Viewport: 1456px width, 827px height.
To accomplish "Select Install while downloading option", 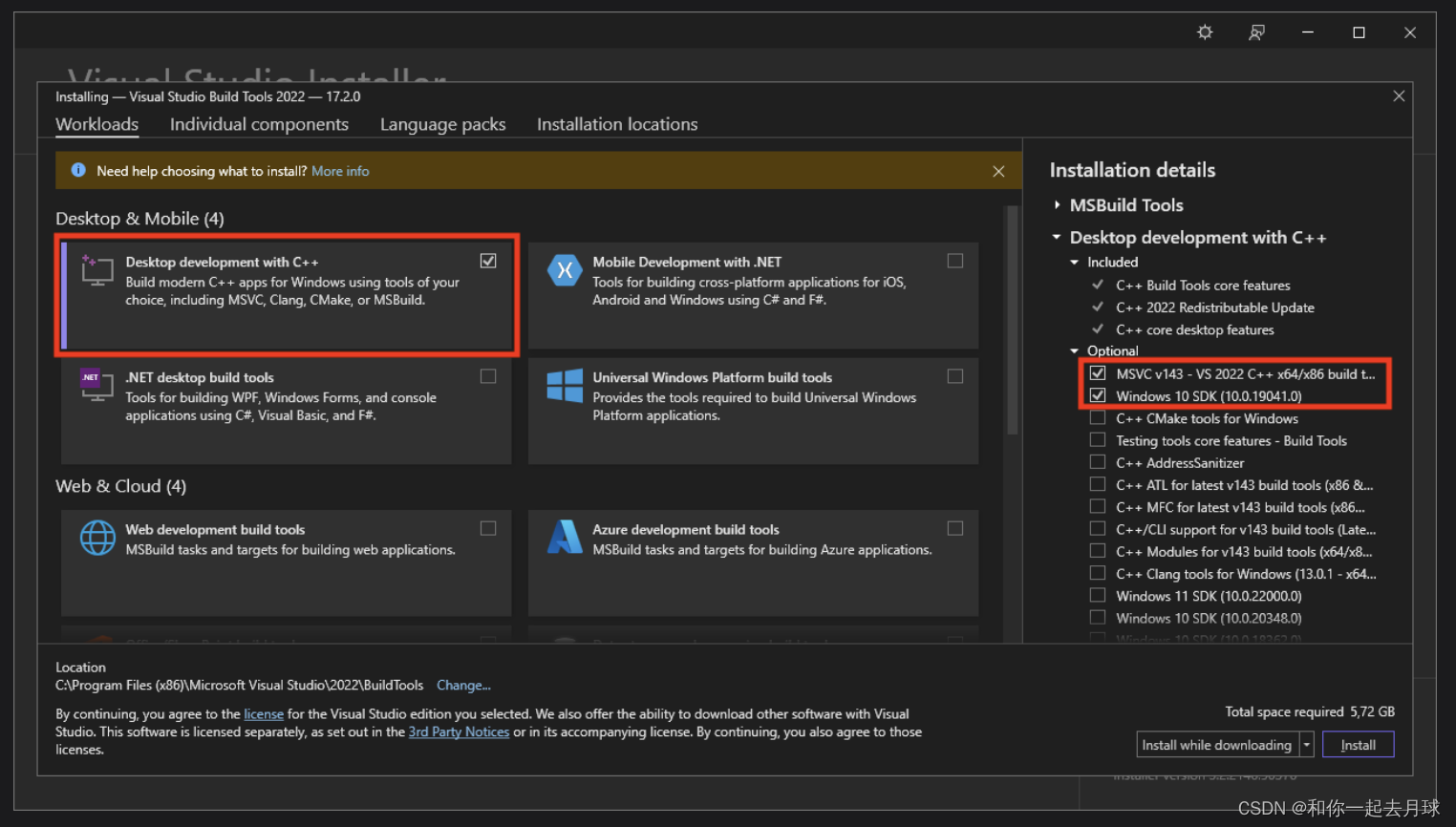I will [1217, 745].
